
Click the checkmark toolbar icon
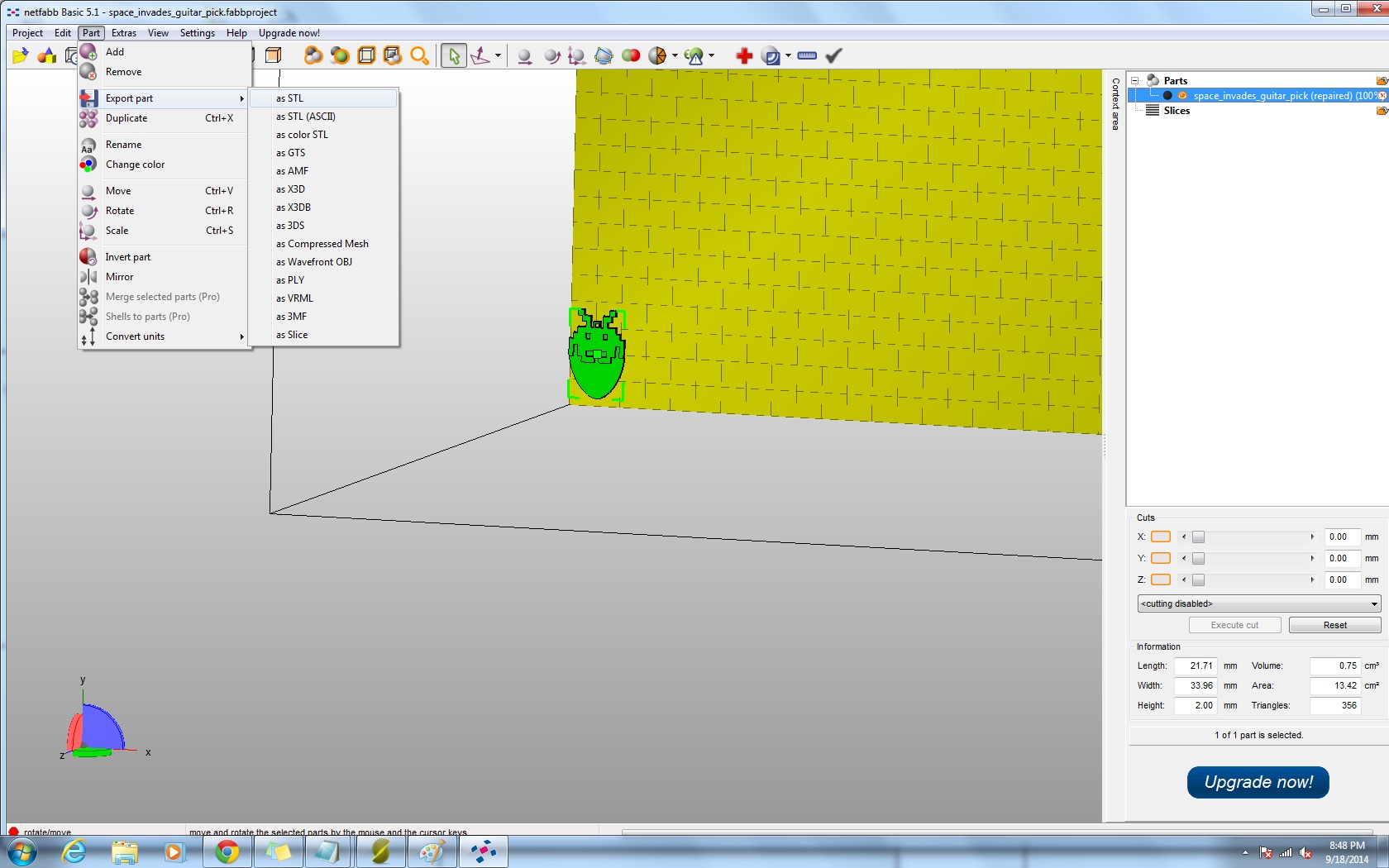click(833, 55)
